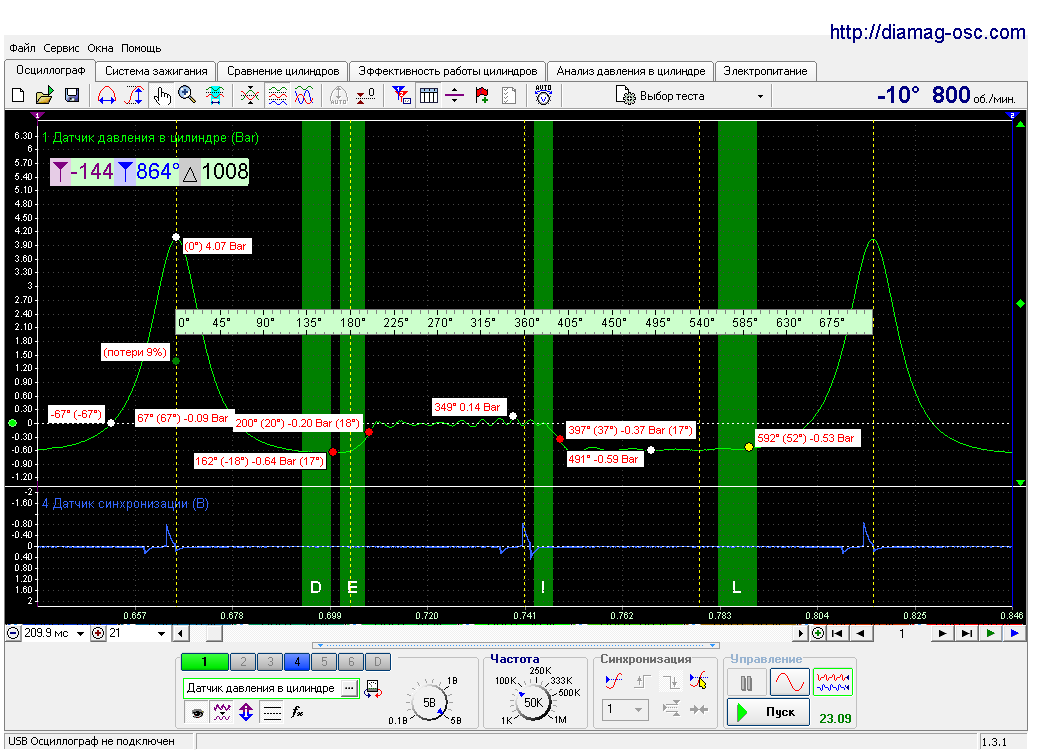The image size is (1040, 754).
Task: Switch to Анализ давления в цилиндре tab
Action: pos(631,71)
